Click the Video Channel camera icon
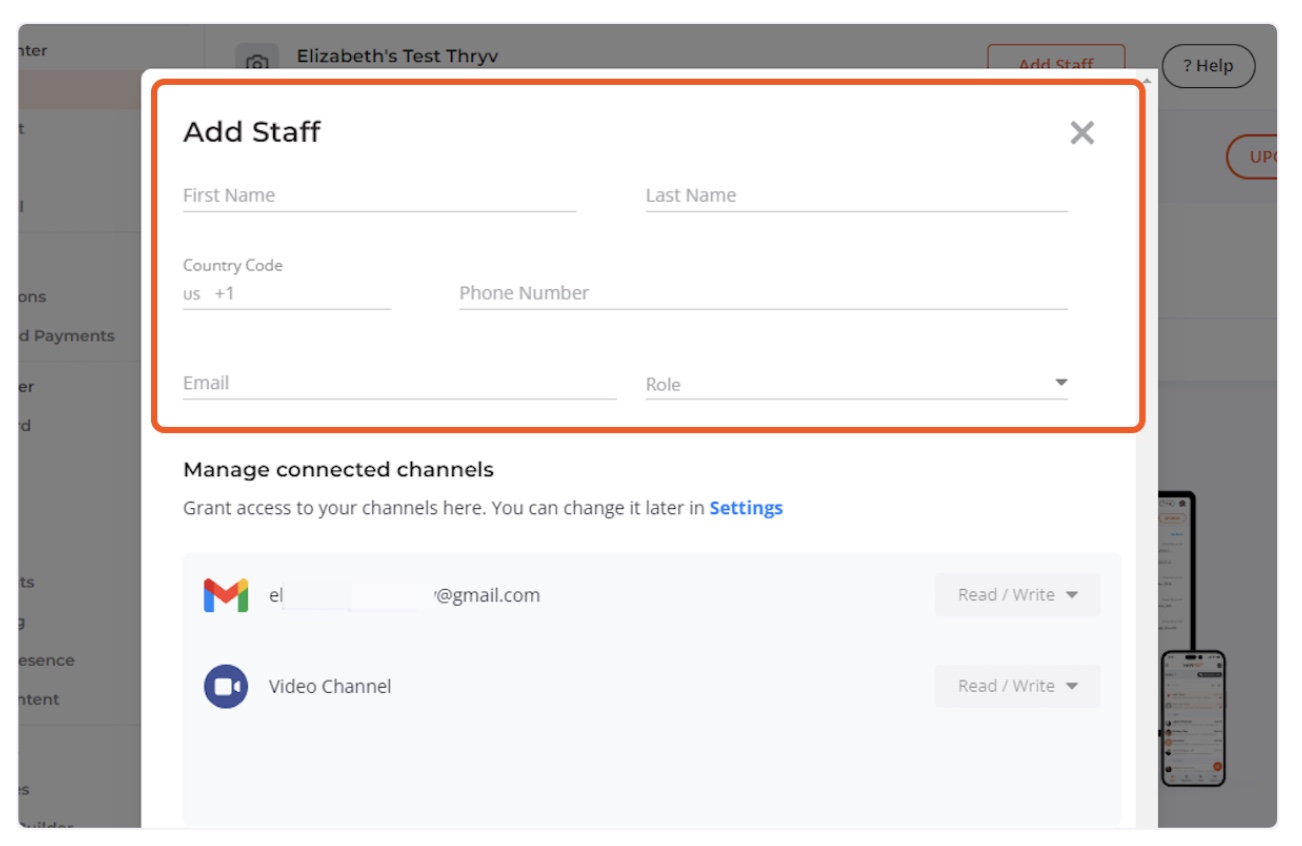 click(x=226, y=686)
